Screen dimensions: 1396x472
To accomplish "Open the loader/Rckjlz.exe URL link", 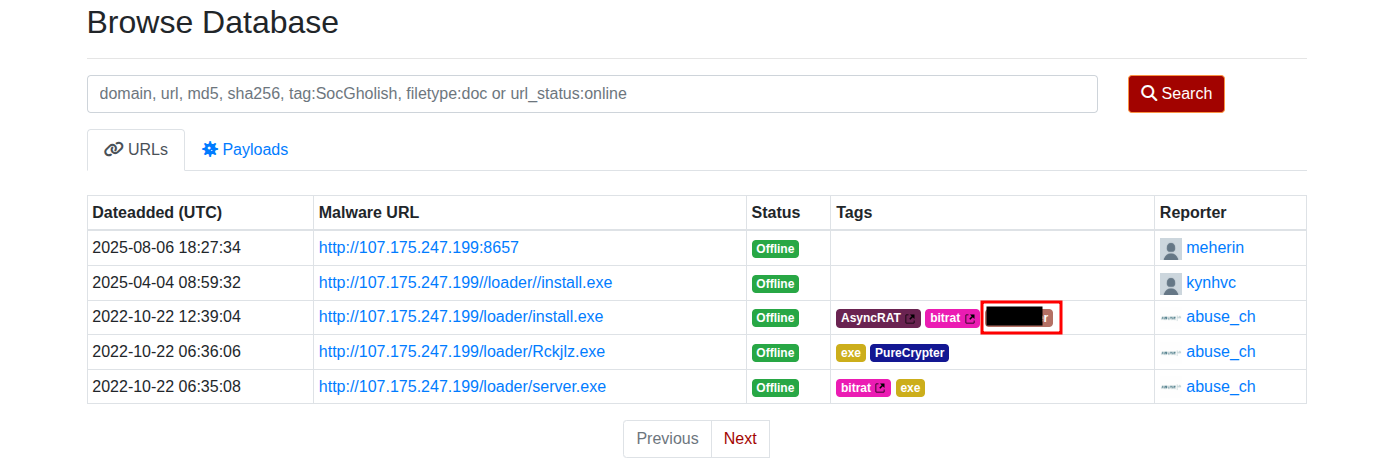I will pyautogui.click(x=461, y=352).
